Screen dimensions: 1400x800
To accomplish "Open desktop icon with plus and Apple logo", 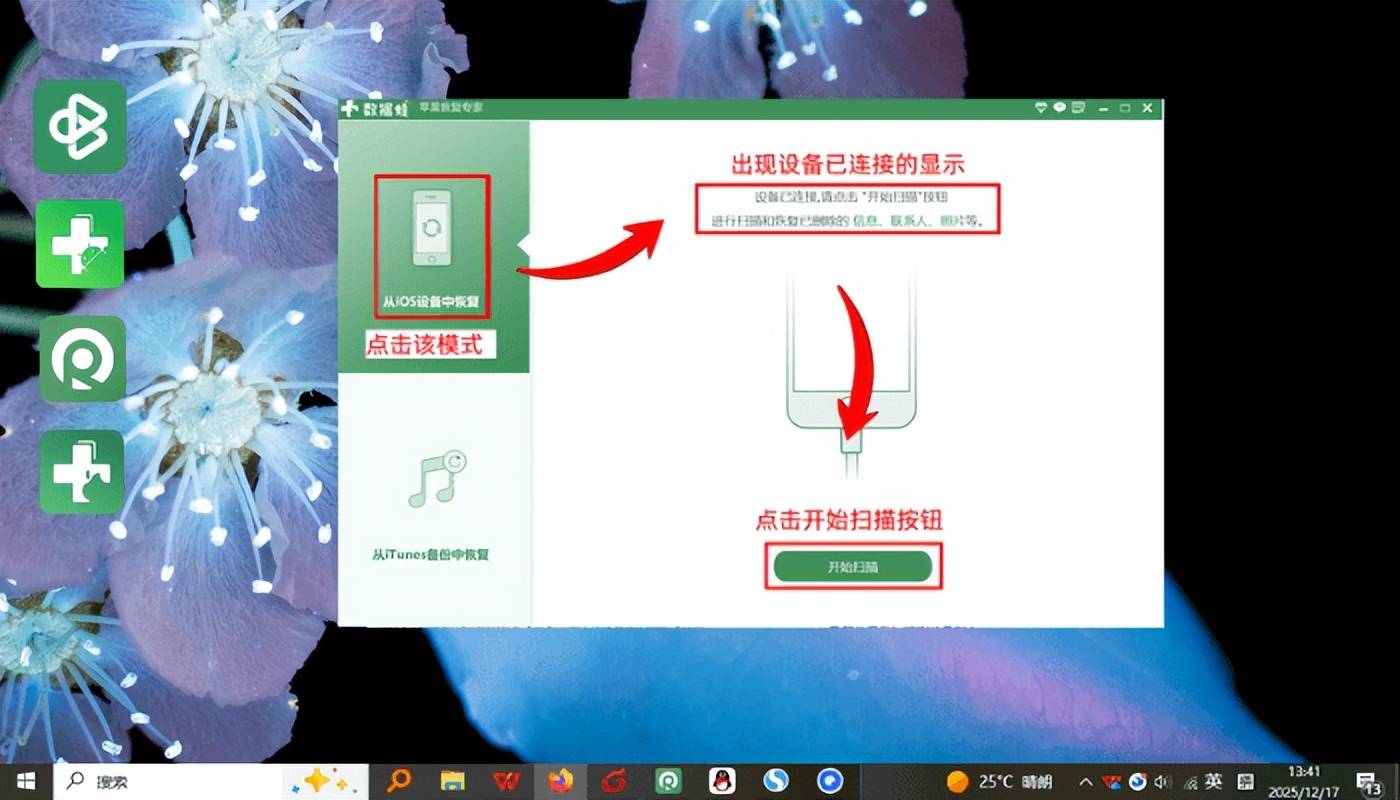I will pos(81,471).
